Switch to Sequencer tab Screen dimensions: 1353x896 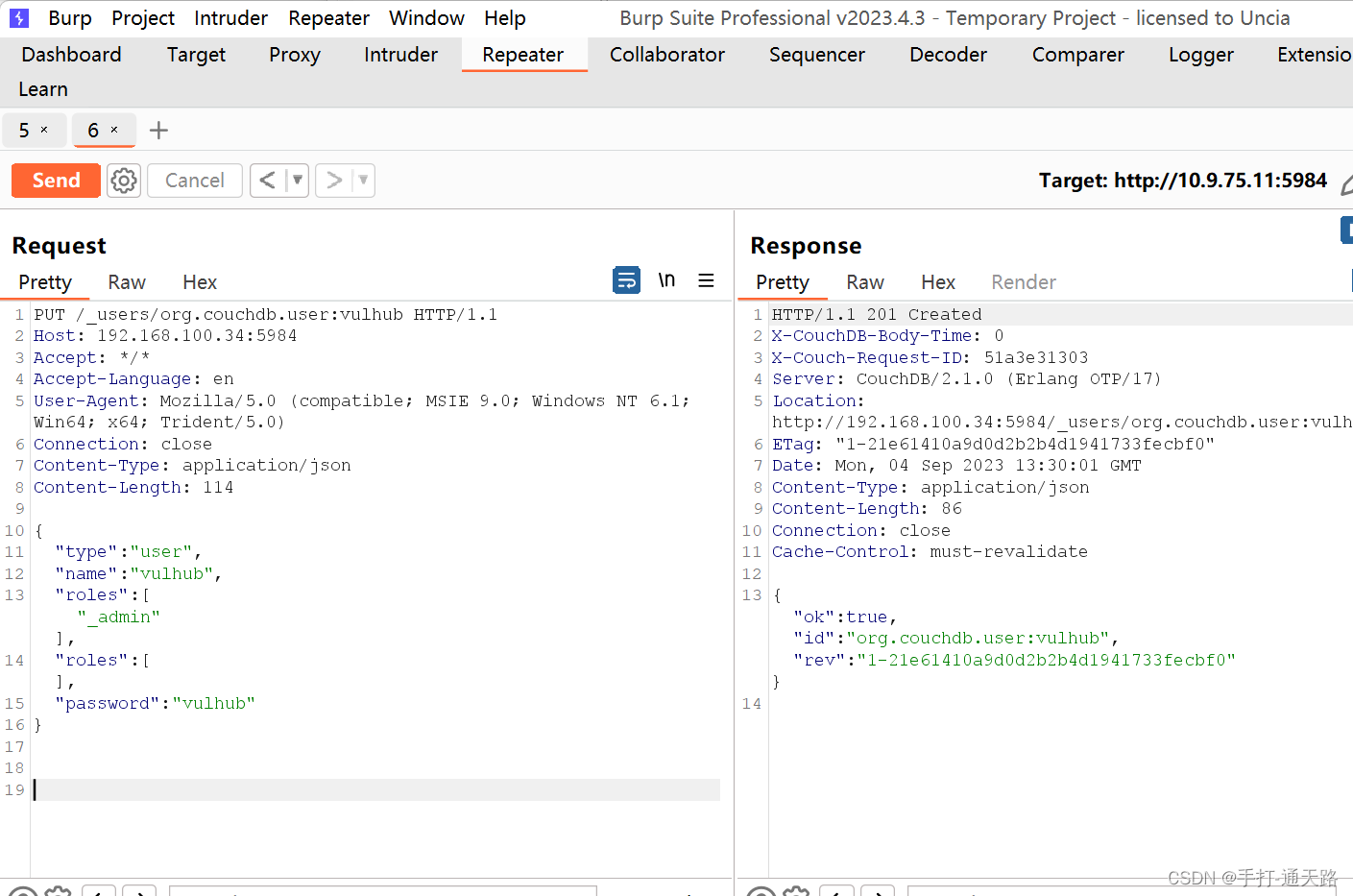(817, 55)
